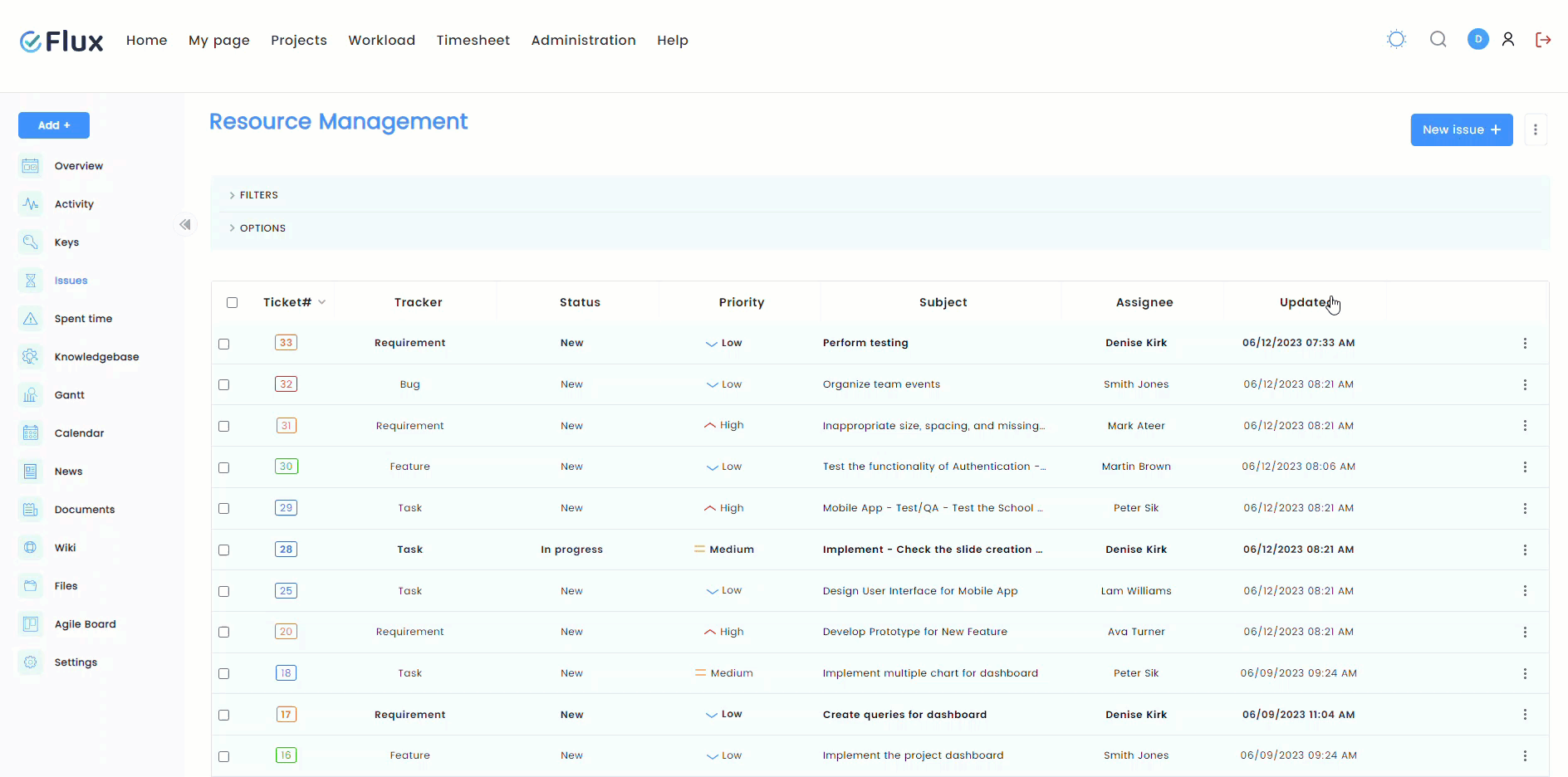Screen dimensions: 1568x777
Task: Click the user profile icon
Action: (1508, 39)
